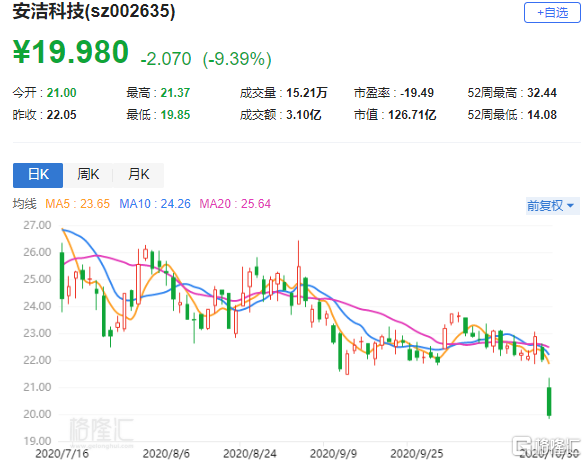Click the 成交额 value 3.10亿
Viewport: 587px width, 463px height.
point(304,115)
